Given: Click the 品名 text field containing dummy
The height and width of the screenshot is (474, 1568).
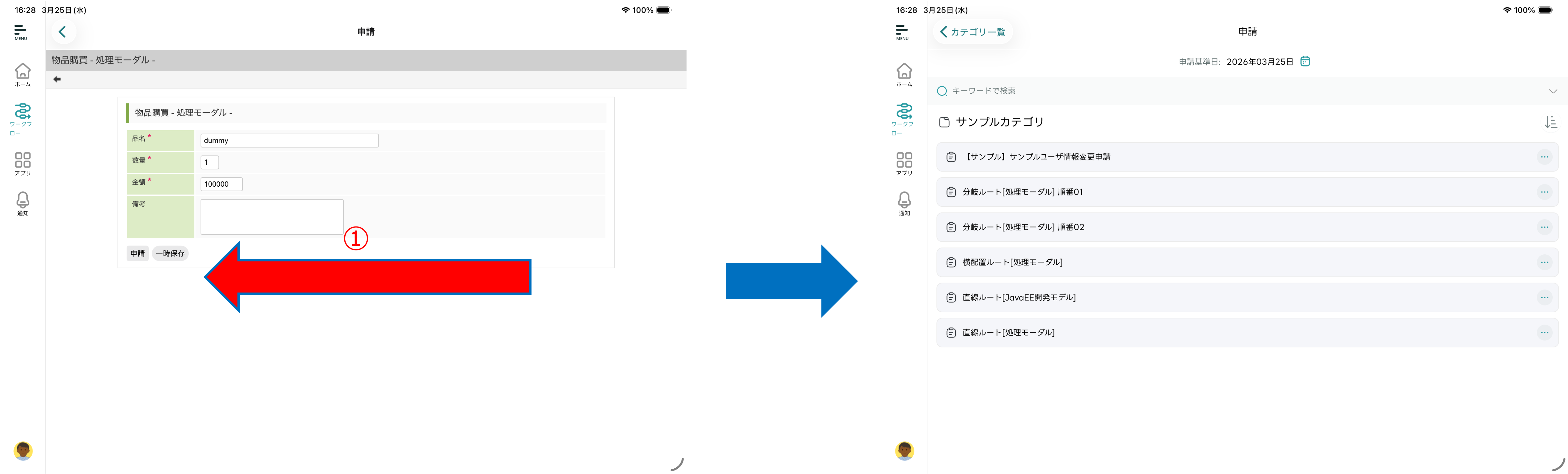Looking at the screenshot, I should tap(289, 141).
